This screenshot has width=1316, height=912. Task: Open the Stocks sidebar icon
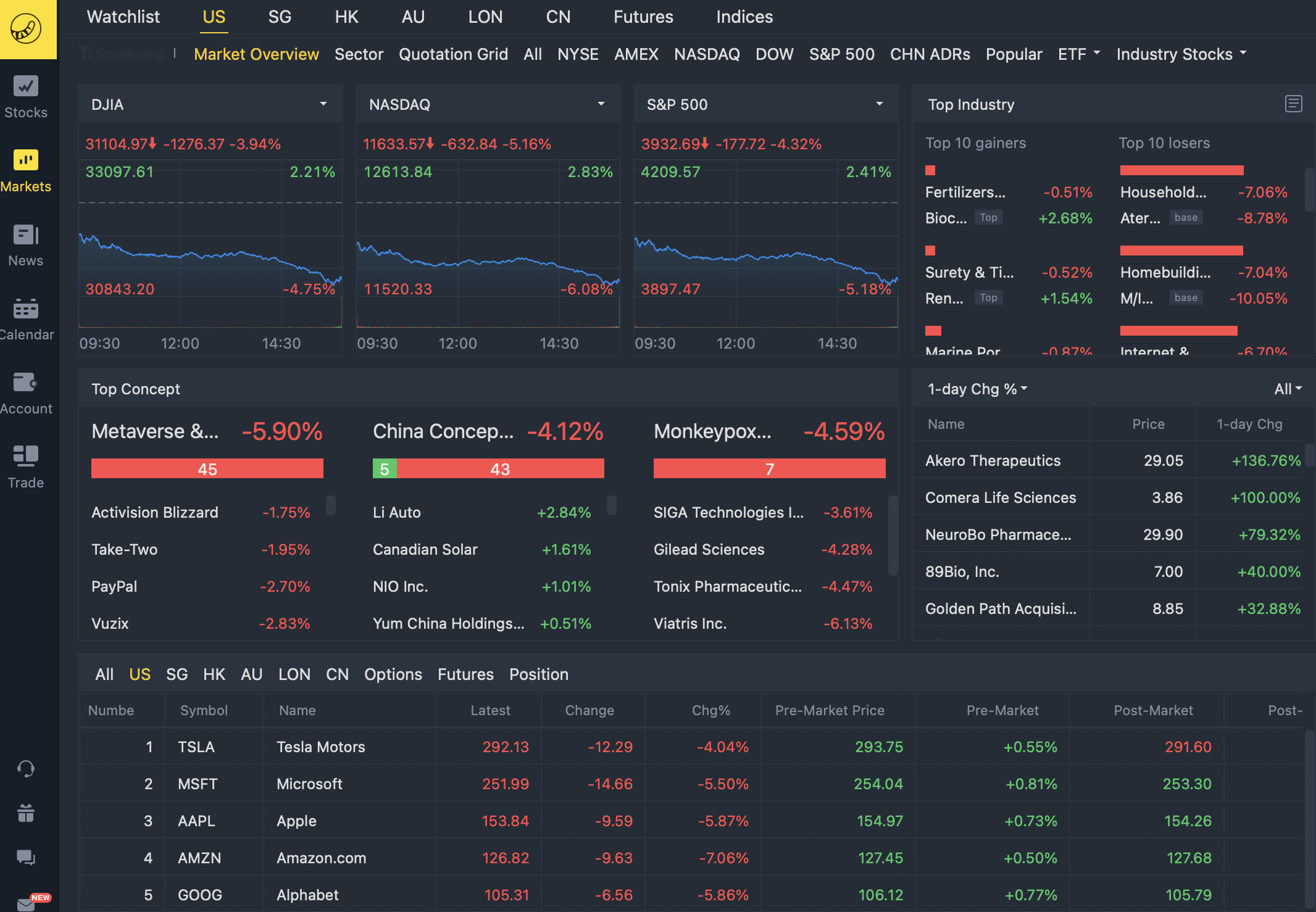tap(26, 87)
